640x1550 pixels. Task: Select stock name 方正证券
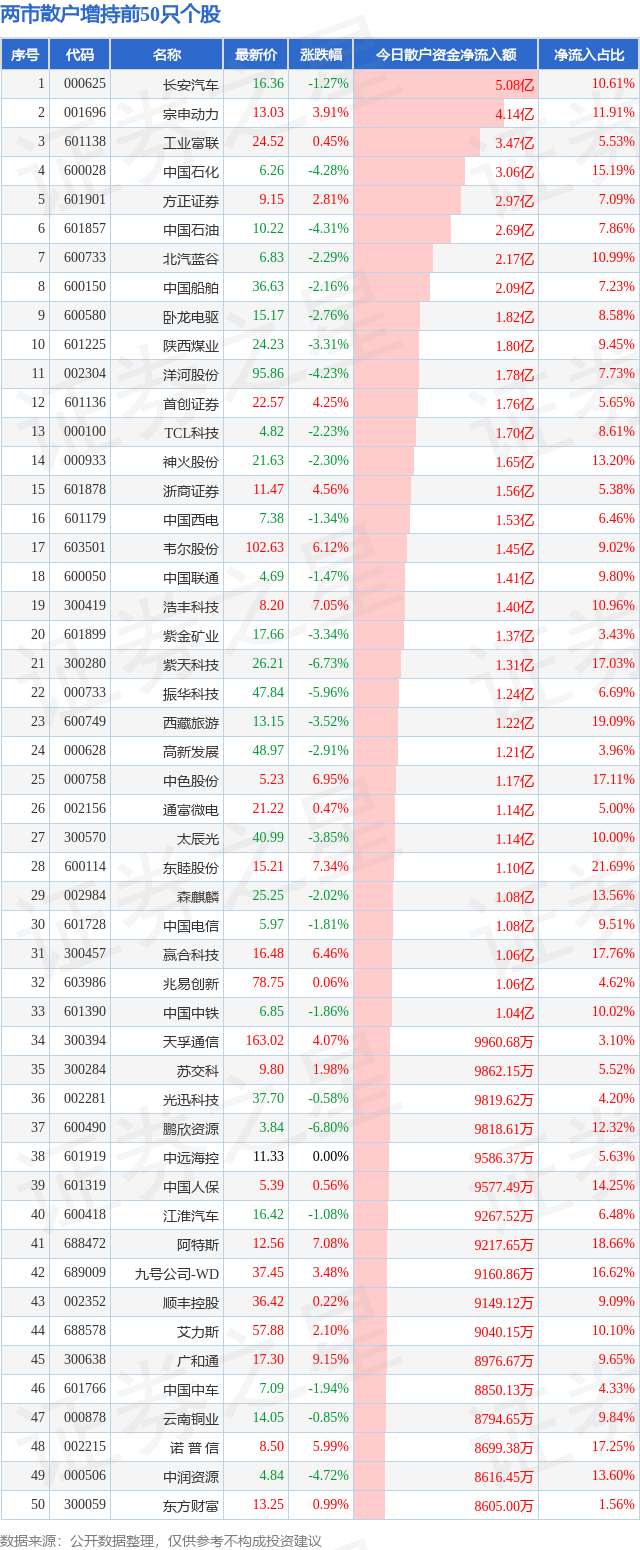(x=191, y=201)
